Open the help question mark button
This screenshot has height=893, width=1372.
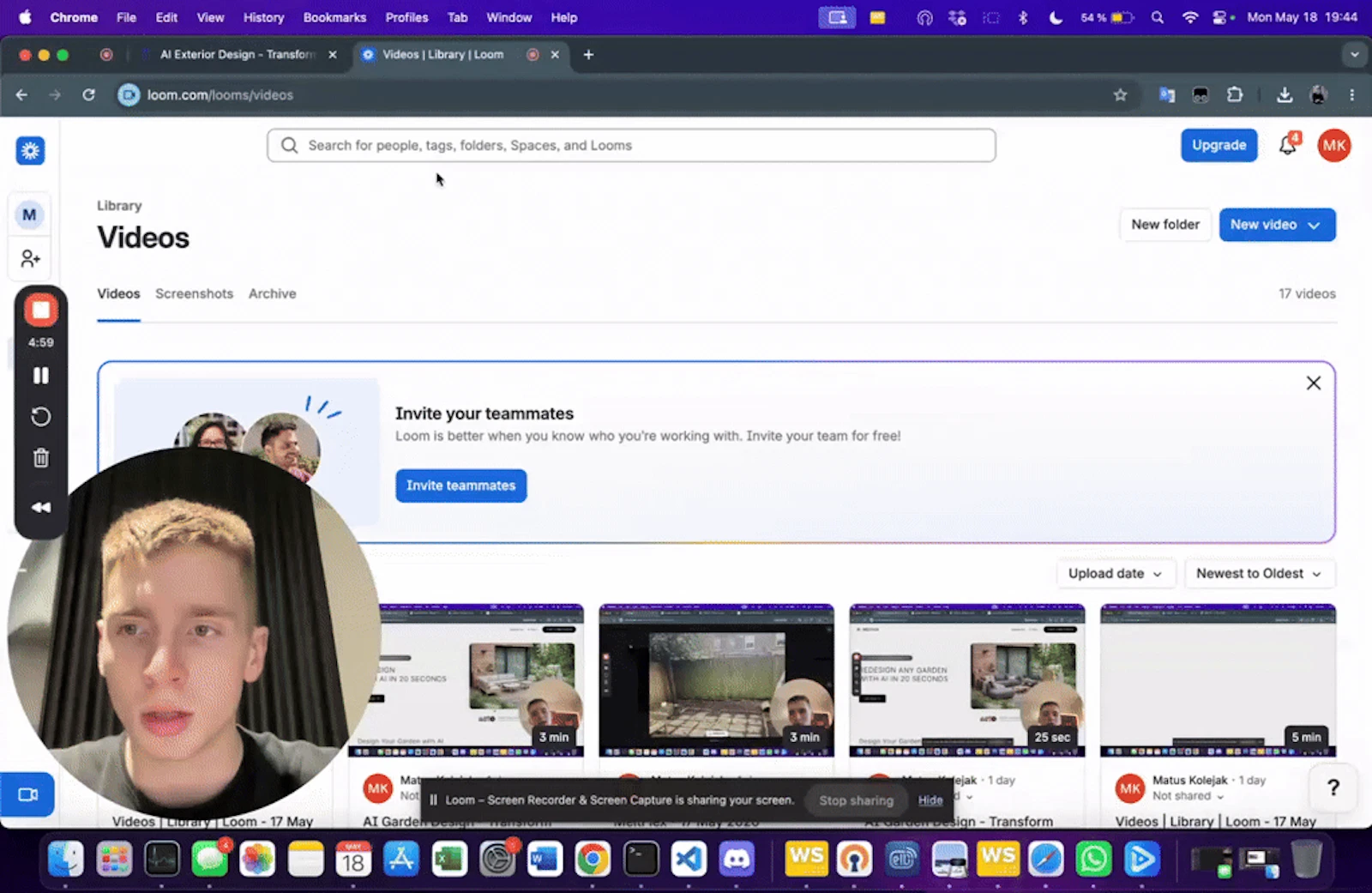click(x=1333, y=787)
